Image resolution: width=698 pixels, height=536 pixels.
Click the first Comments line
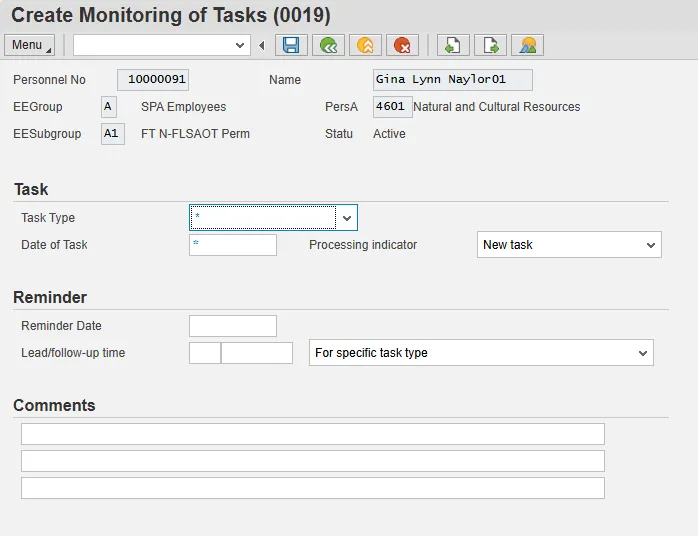[x=313, y=434]
